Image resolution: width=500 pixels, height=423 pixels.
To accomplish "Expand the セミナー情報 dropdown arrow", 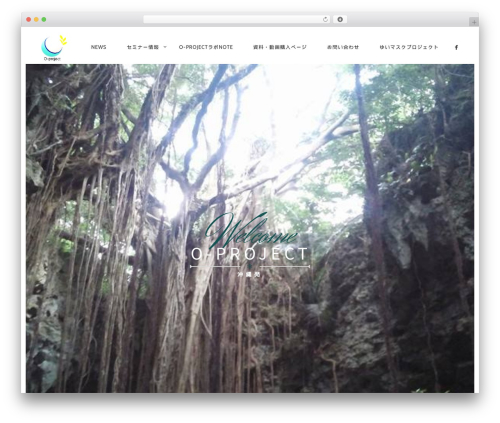I will (x=165, y=47).
